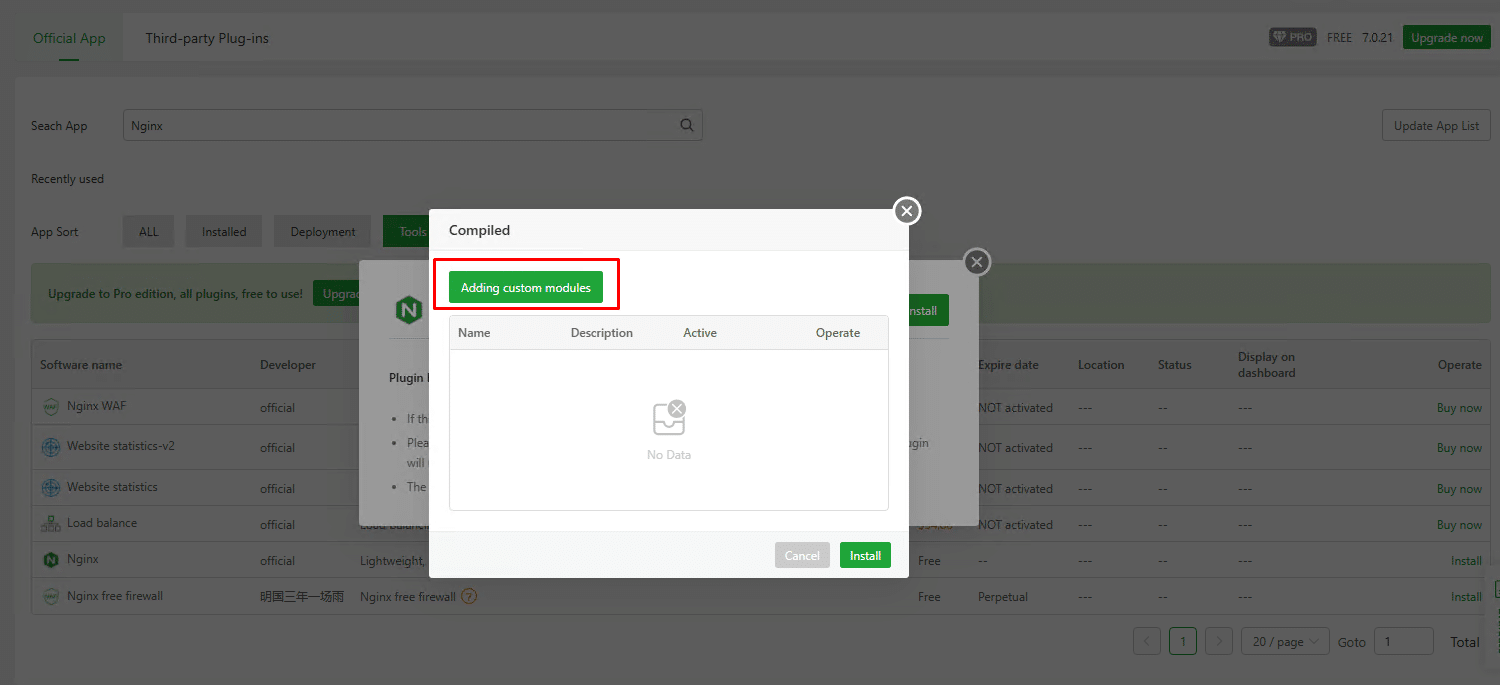Click Buy now for Website statistics-v2
The height and width of the screenshot is (685, 1500).
(x=1459, y=448)
